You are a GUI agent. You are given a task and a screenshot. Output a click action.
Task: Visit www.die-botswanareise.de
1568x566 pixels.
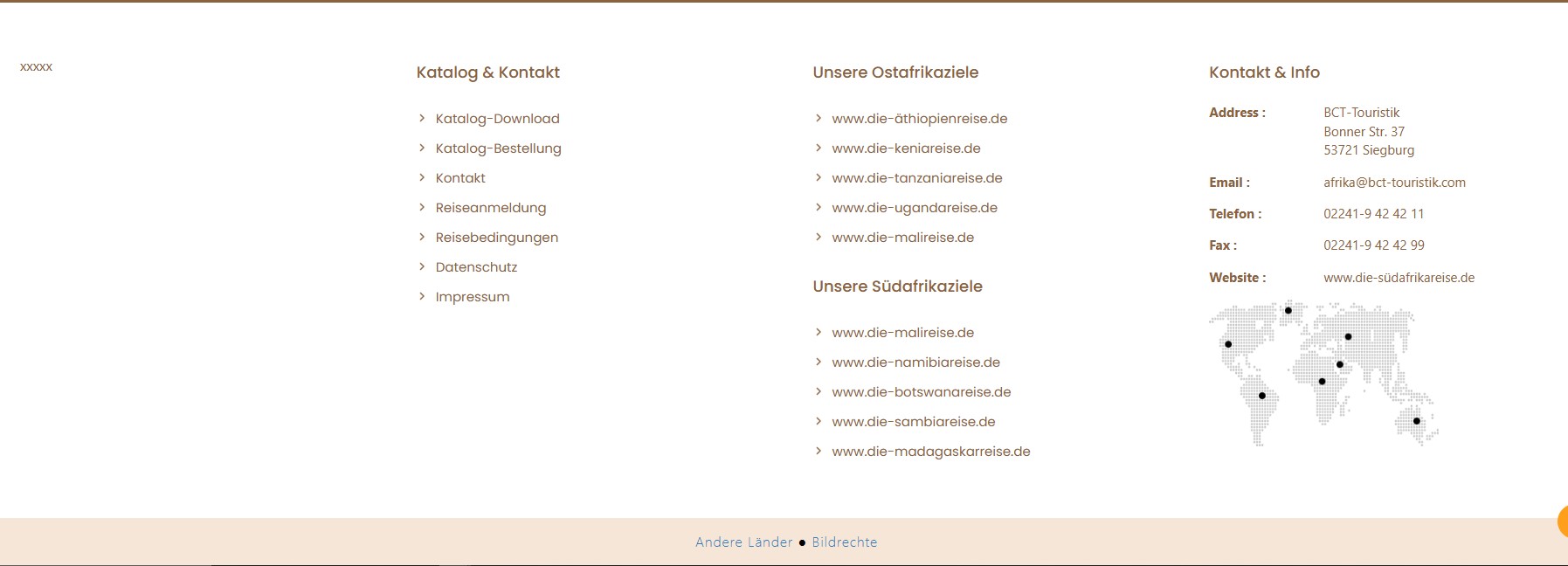click(921, 392)
